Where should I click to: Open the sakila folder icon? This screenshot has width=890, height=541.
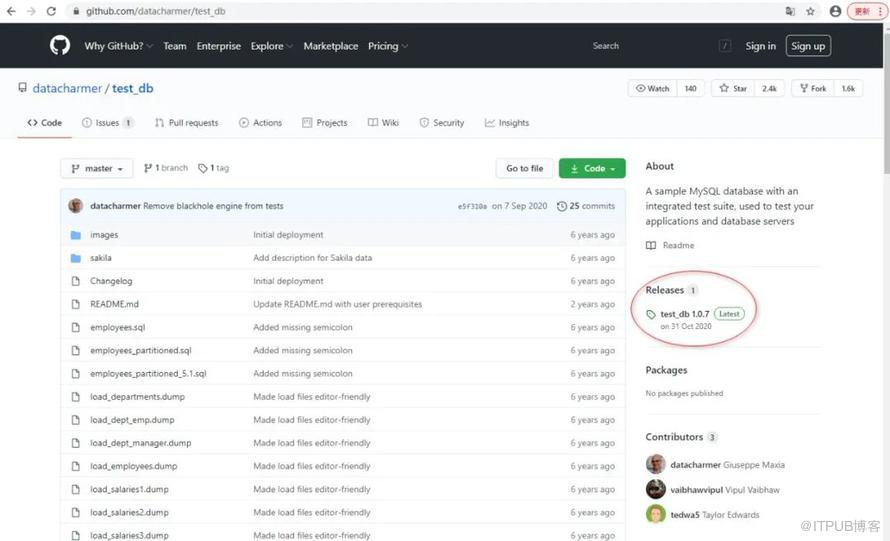pyautogui.click(x=75, y=258)
